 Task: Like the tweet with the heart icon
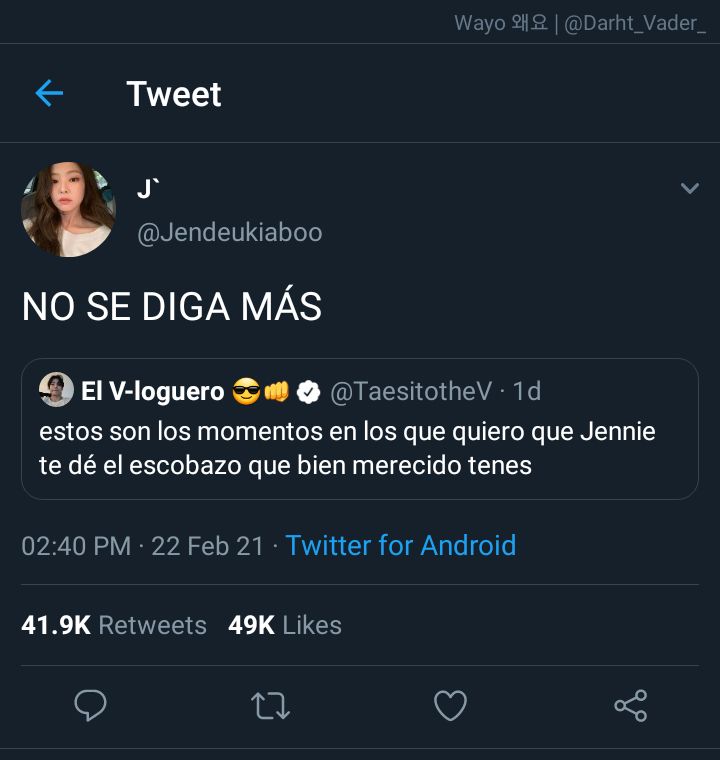[x=450, y=705]
